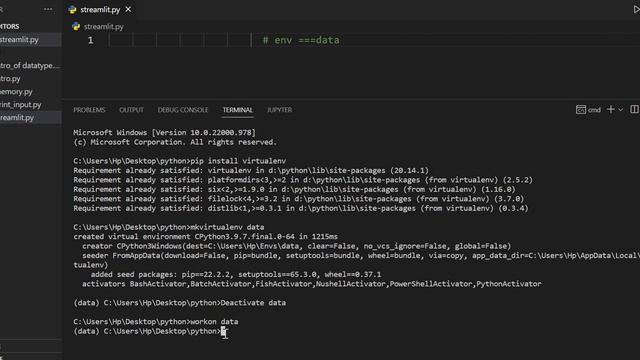
Task: Click 'added seed packages' output line
Action: tap(236, 274)
